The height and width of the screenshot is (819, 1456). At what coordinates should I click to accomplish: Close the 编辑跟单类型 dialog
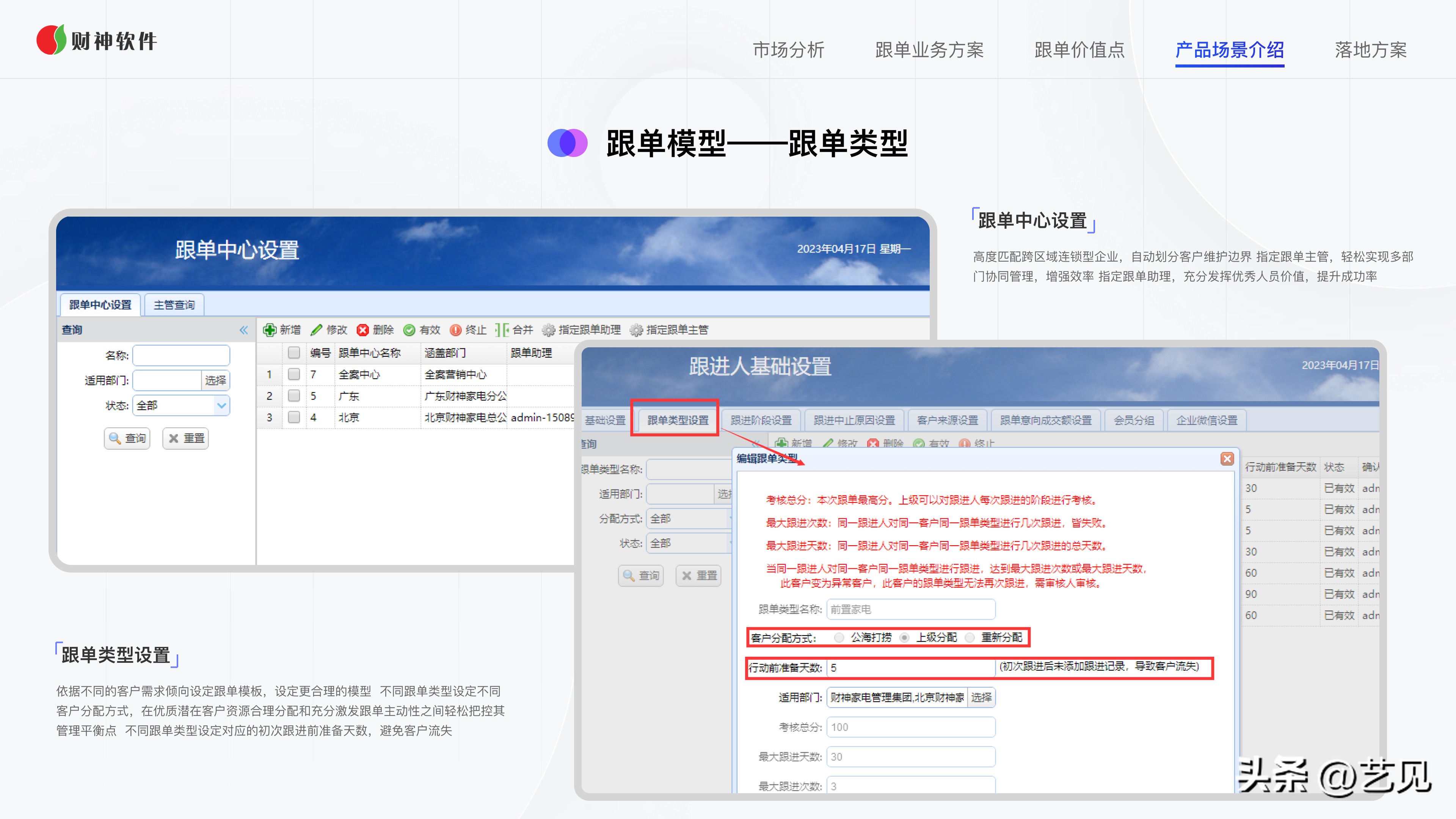[x=1227, y=459]
